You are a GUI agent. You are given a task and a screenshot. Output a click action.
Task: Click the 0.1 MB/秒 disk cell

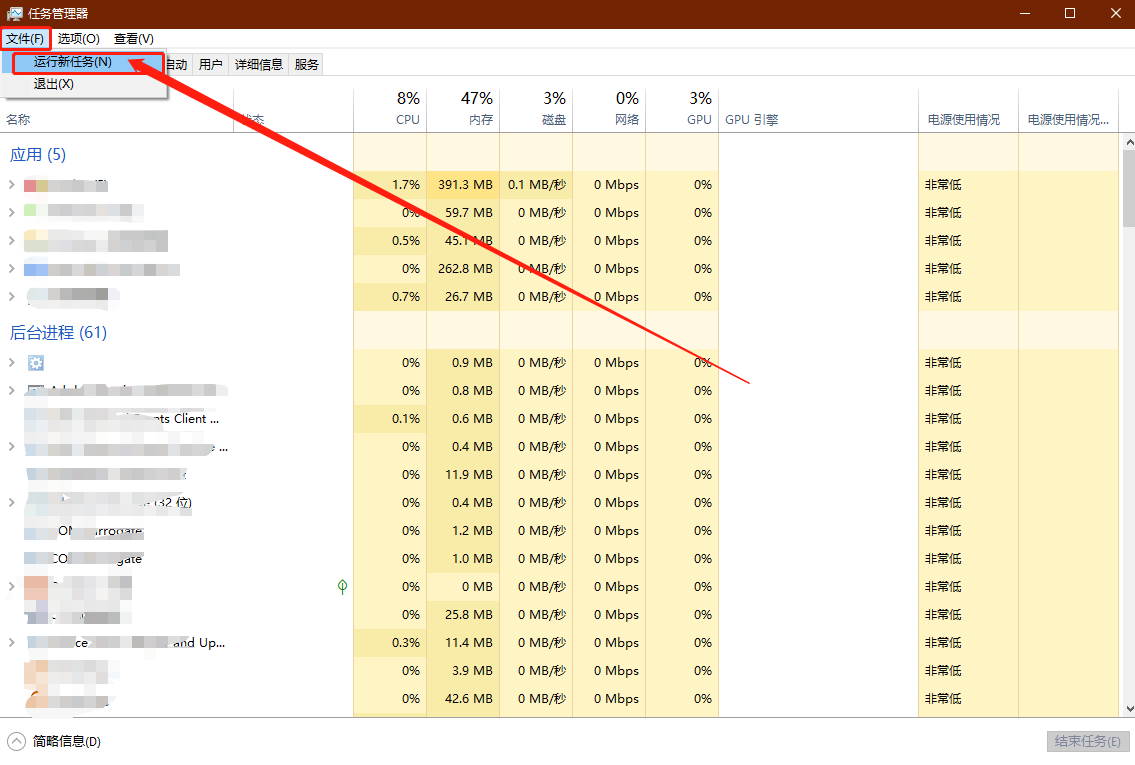point(536,185)
